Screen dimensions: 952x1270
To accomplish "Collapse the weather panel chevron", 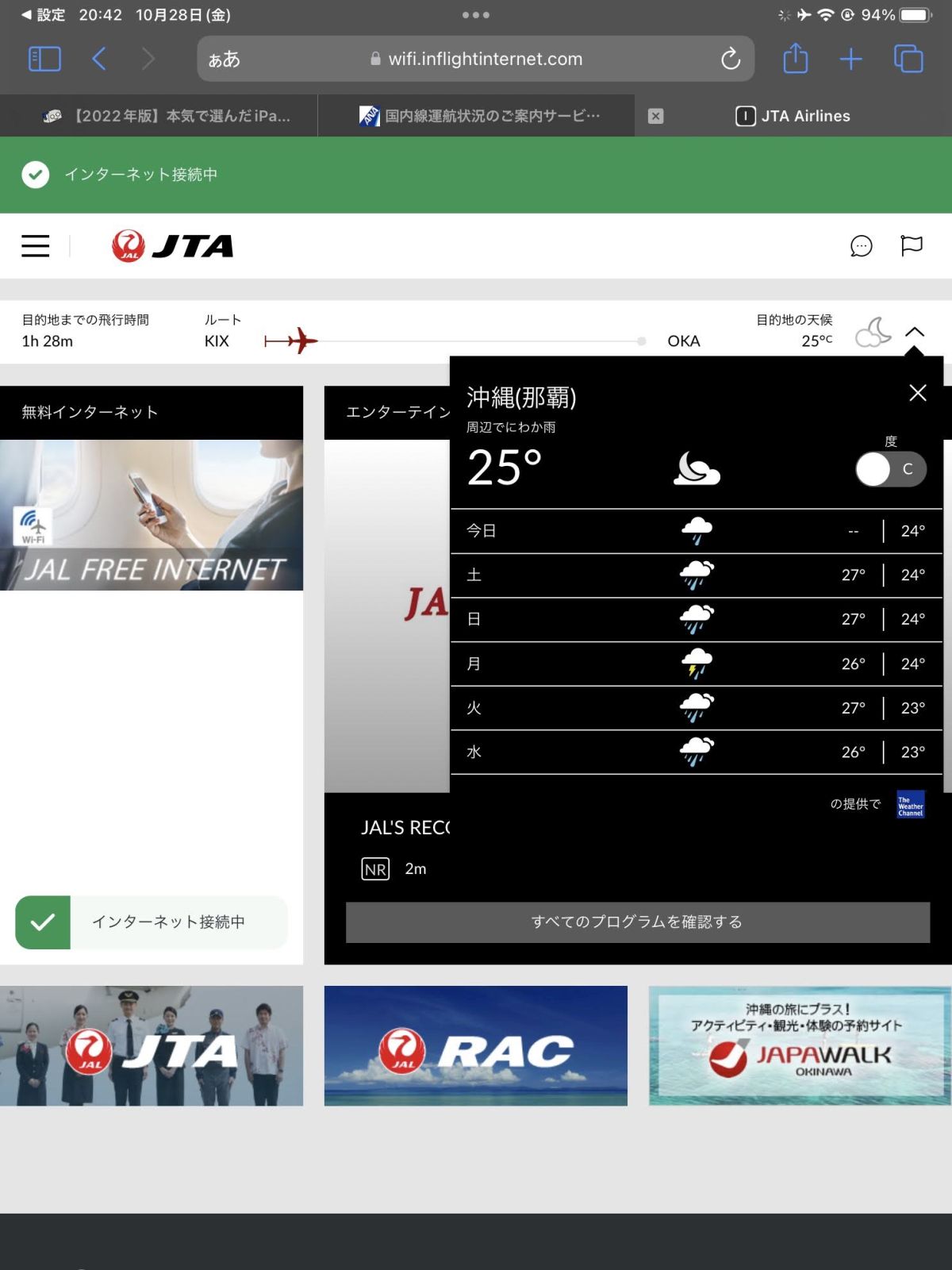I will click(x=915, y=332).
